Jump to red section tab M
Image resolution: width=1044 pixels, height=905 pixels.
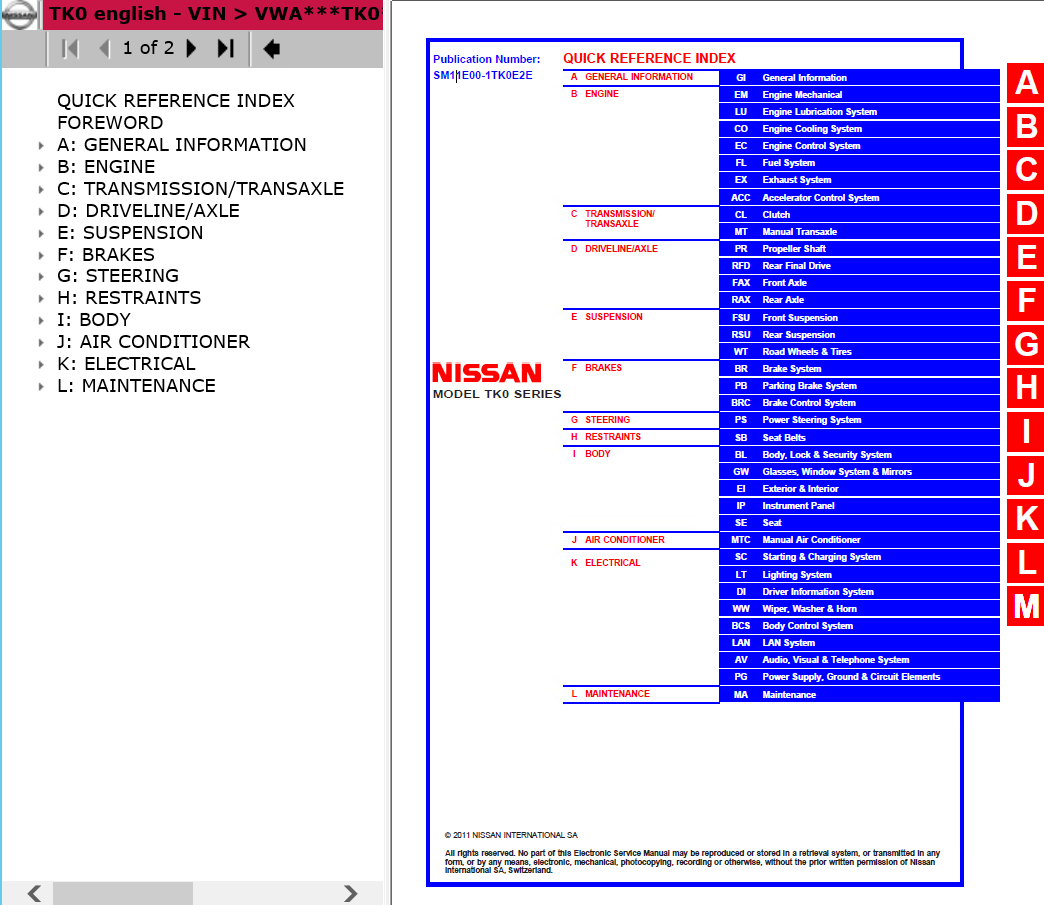pos(1025,606)
